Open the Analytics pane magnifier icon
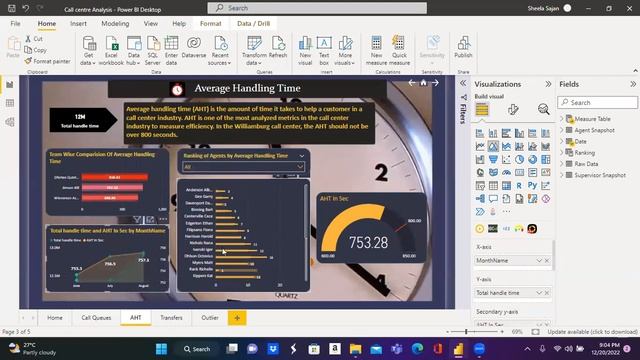 click(543, 109)
